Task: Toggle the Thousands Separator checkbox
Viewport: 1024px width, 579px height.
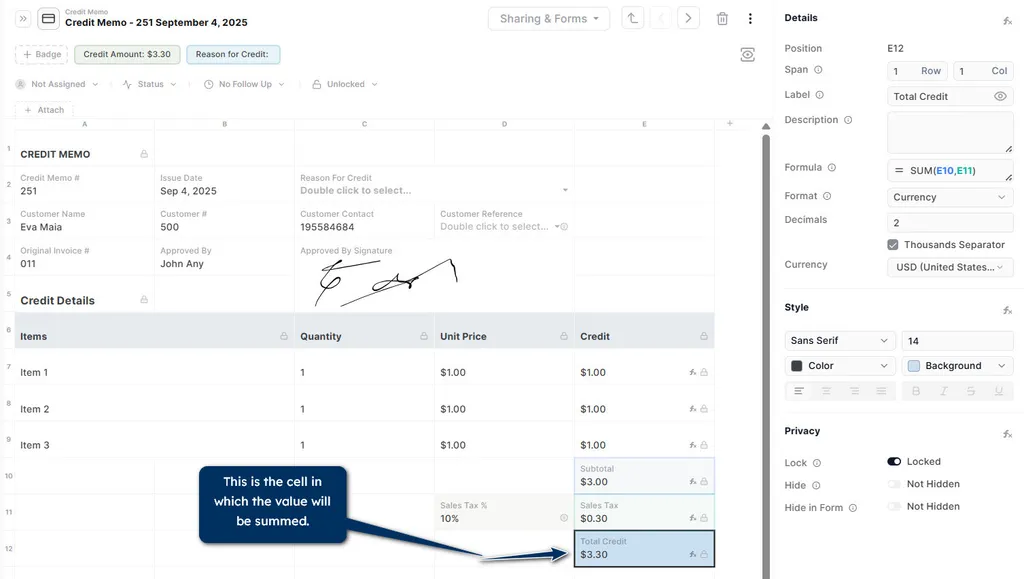Action: click(893, 245)
